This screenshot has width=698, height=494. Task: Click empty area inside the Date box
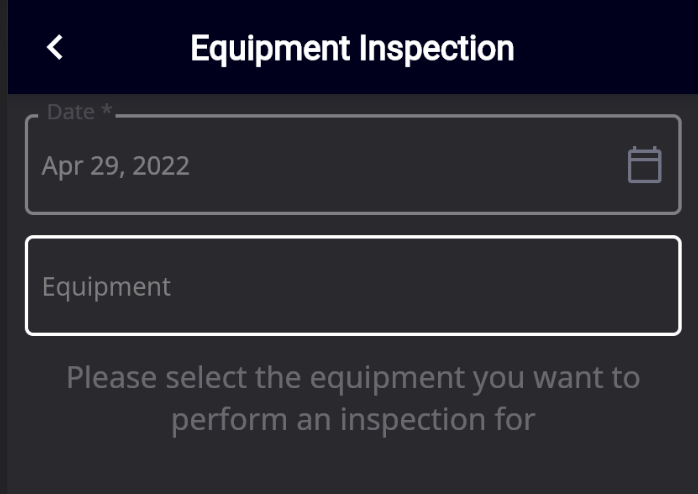pyautogui.click(x=401, y=165)
